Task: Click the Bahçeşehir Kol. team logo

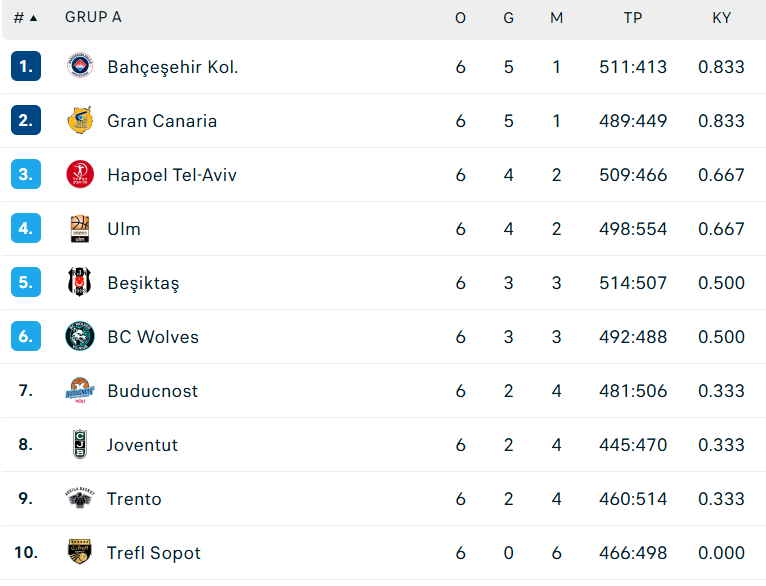Action: point(80,66)
